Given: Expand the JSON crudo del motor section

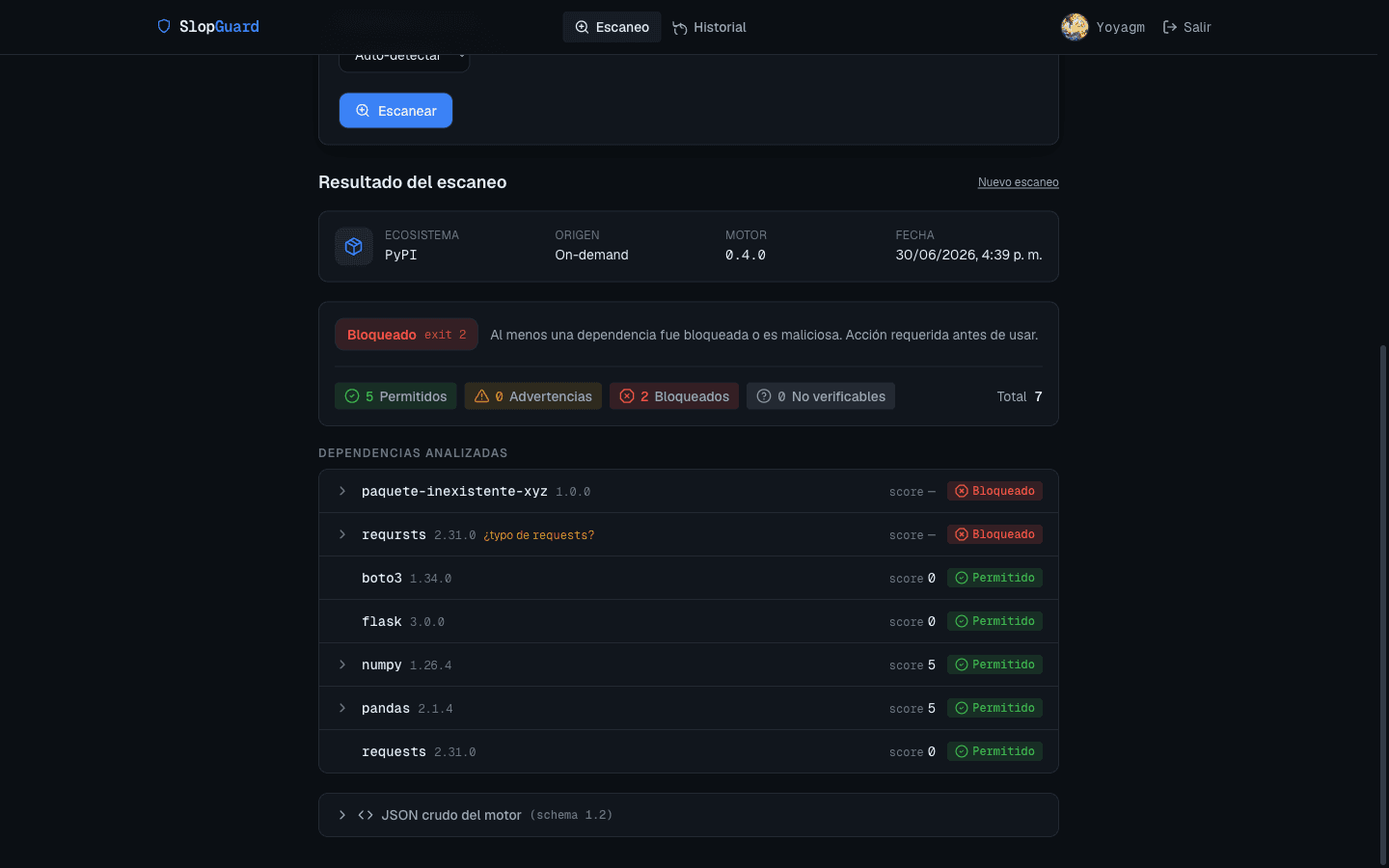Looking at the screenshot, I should [689, 815].
